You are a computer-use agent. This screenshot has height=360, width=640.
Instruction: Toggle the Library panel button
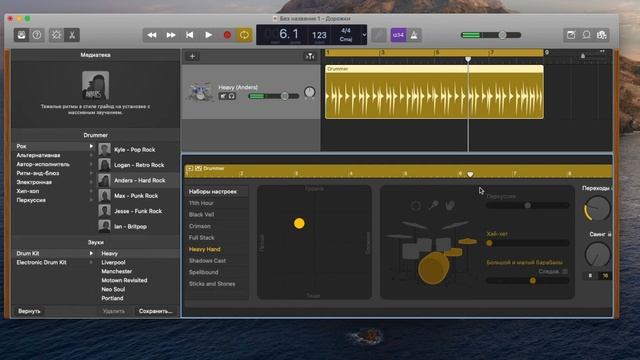tap(22, 35)
